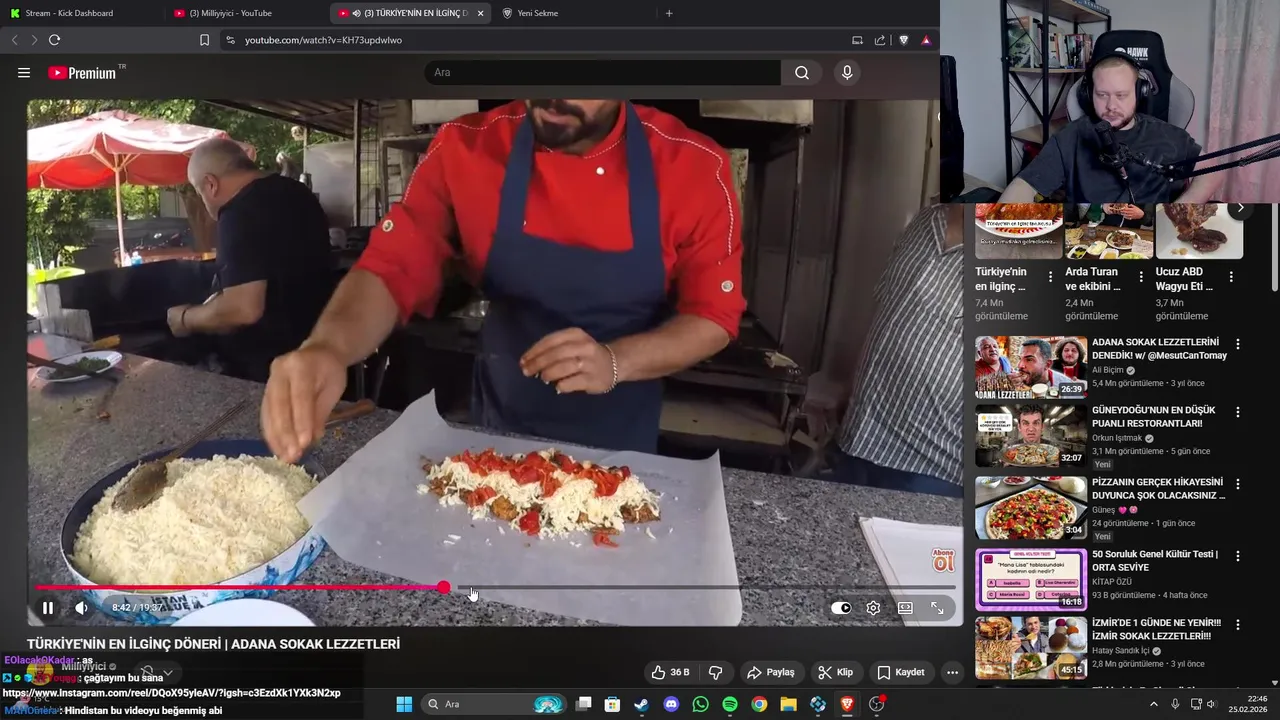Click the Orkun Işıtmak channel name

[1118, 438]
